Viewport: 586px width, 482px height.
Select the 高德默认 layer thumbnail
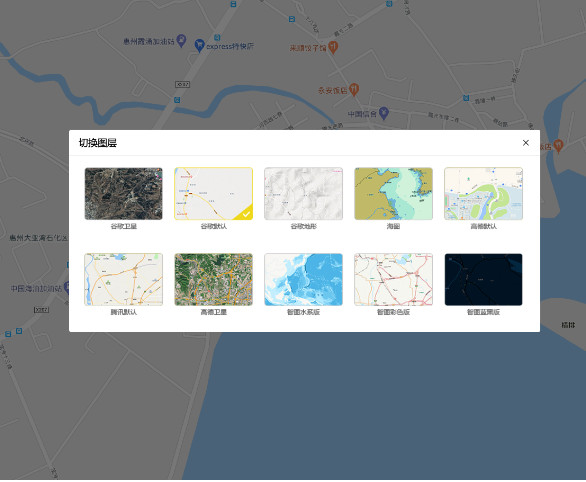tap(484, 194)
